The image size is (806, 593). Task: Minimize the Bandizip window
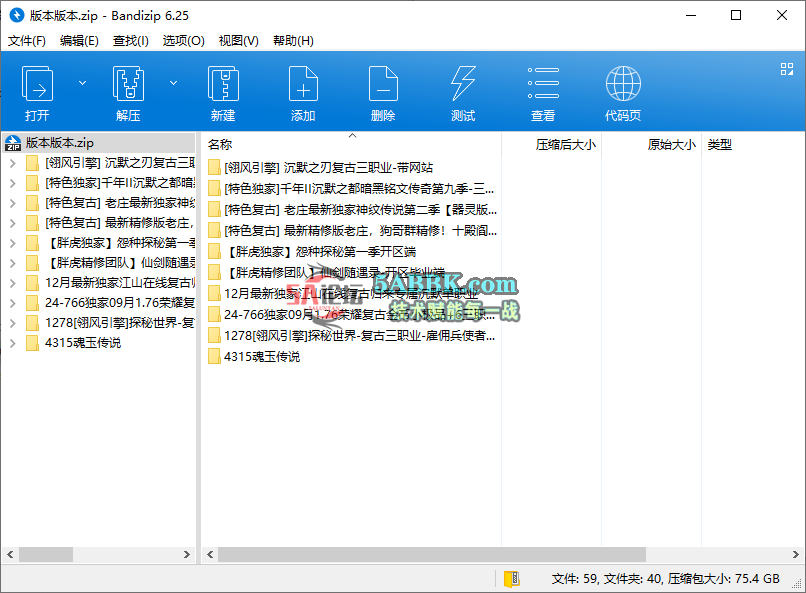tap(691, 15)
